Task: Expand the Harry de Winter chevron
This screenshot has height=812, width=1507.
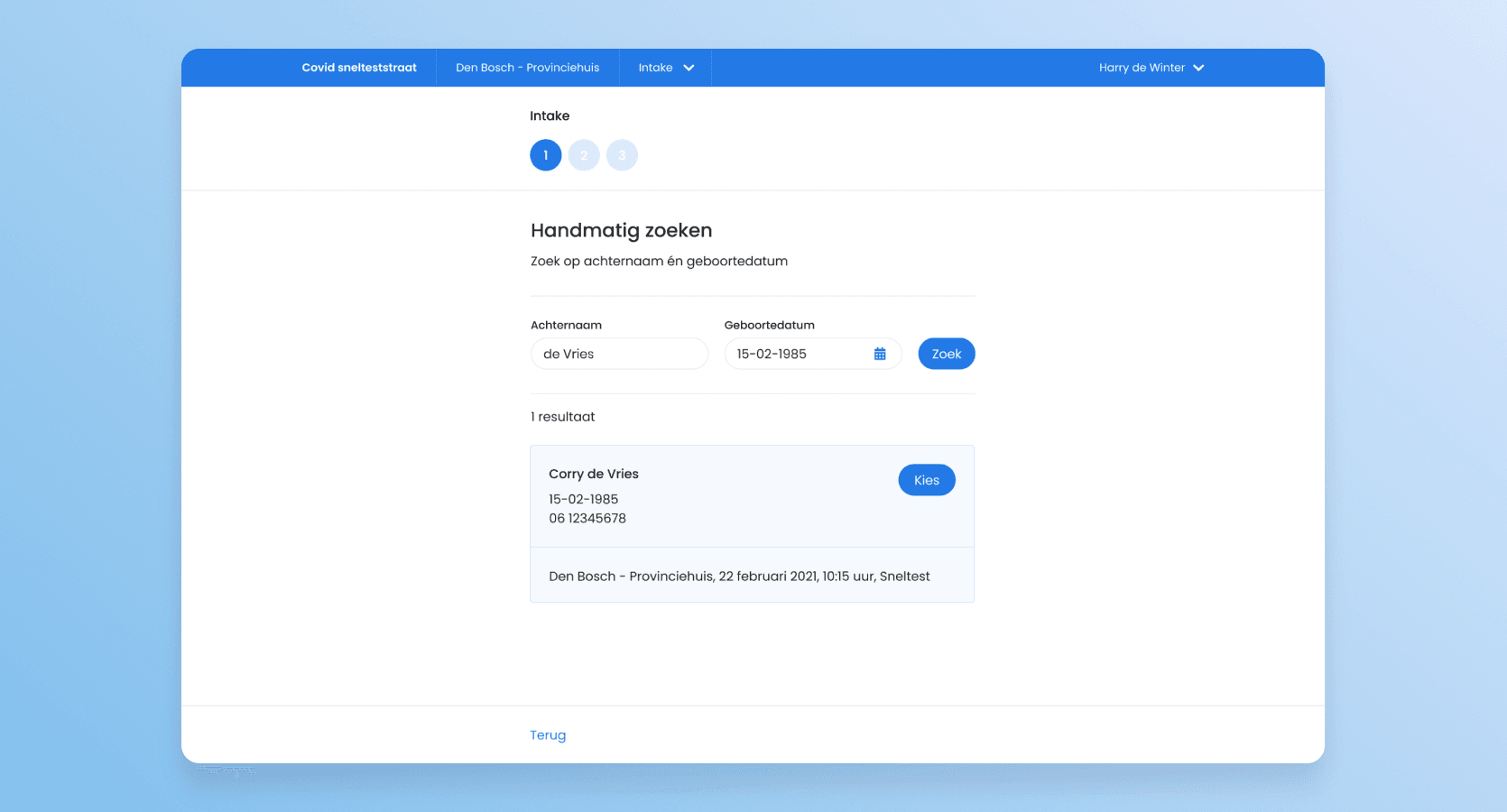Action: 1198,68
